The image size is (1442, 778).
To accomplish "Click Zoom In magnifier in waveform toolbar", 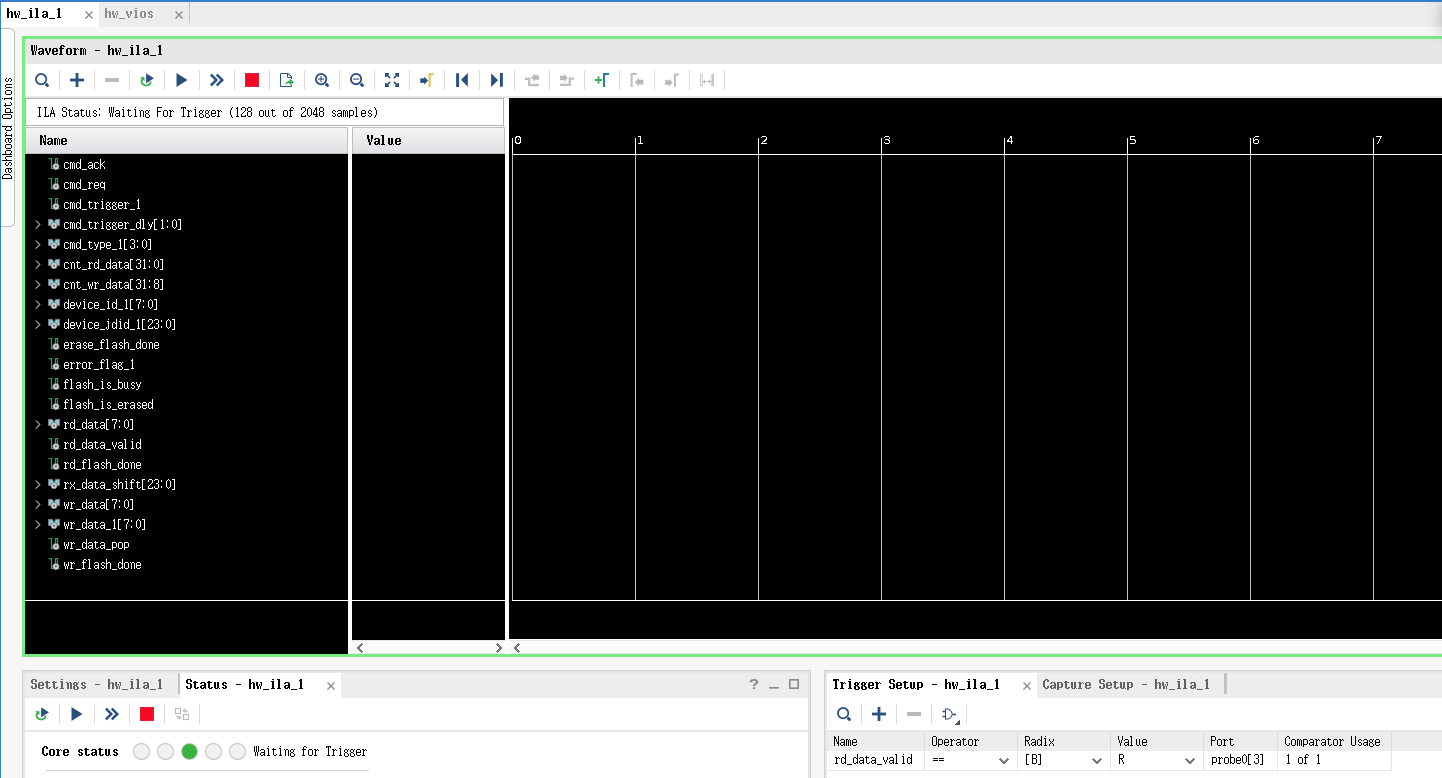I will click(x=322, y=80).
